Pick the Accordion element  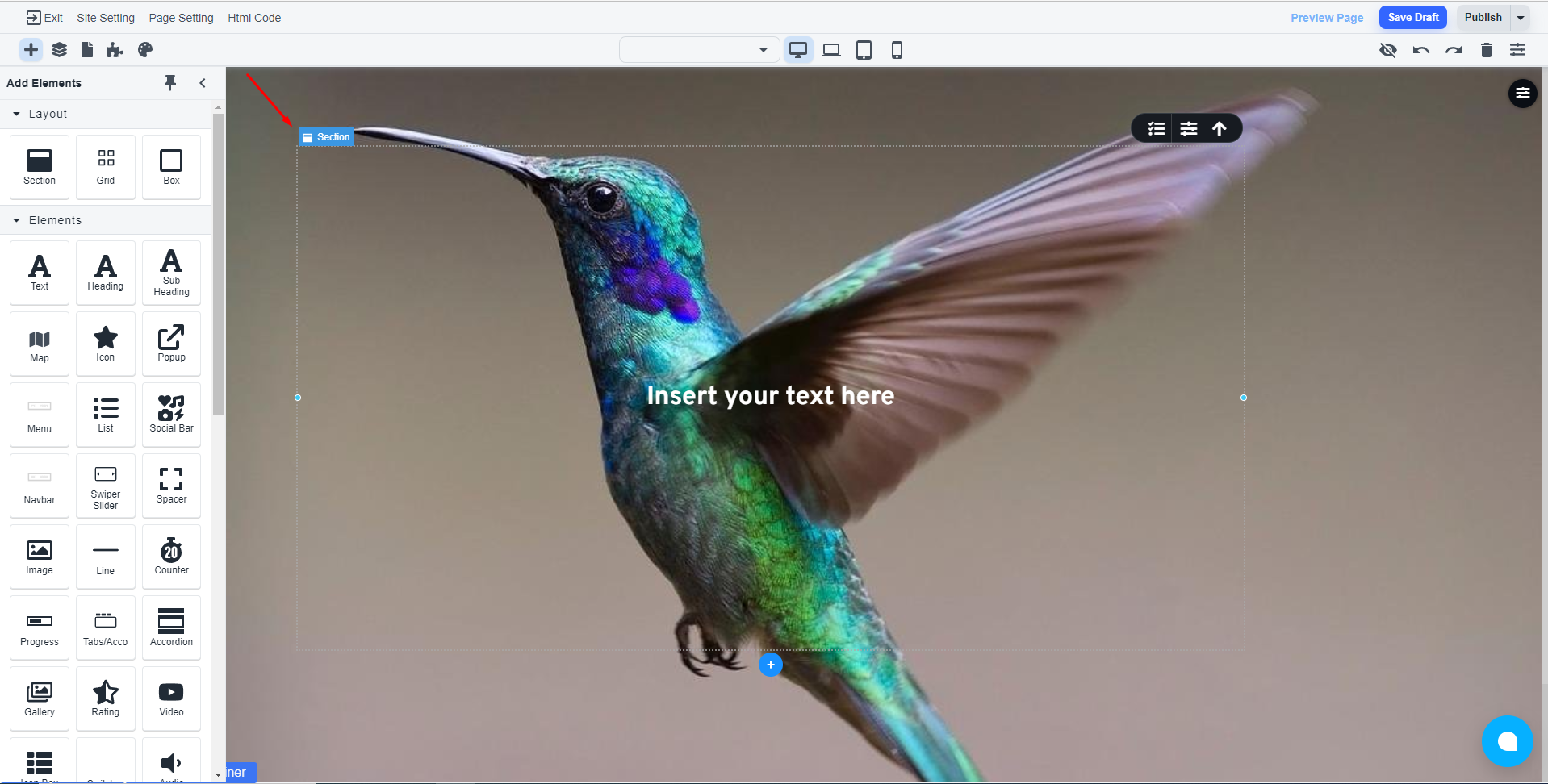pos(171,628)
